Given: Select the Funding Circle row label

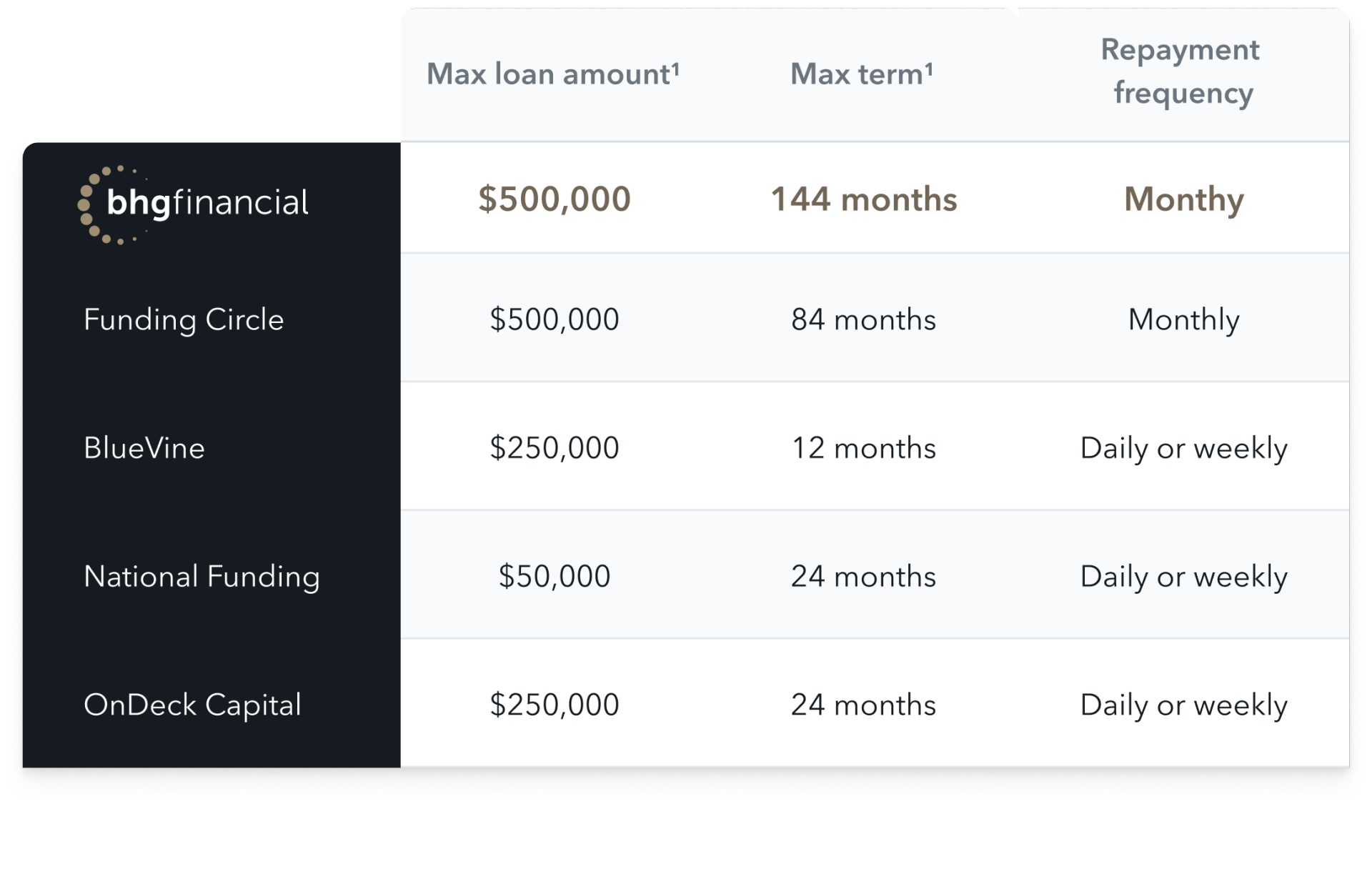Looking at the screenshot, I should click(184, 319).
